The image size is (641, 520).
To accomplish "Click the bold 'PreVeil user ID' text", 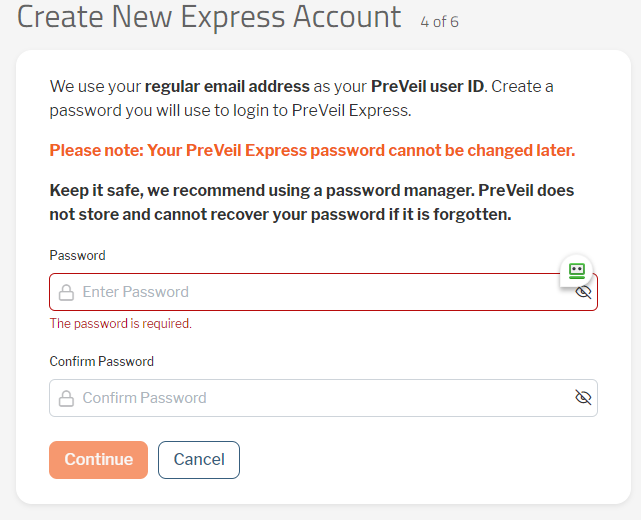I will click(428, 87).
